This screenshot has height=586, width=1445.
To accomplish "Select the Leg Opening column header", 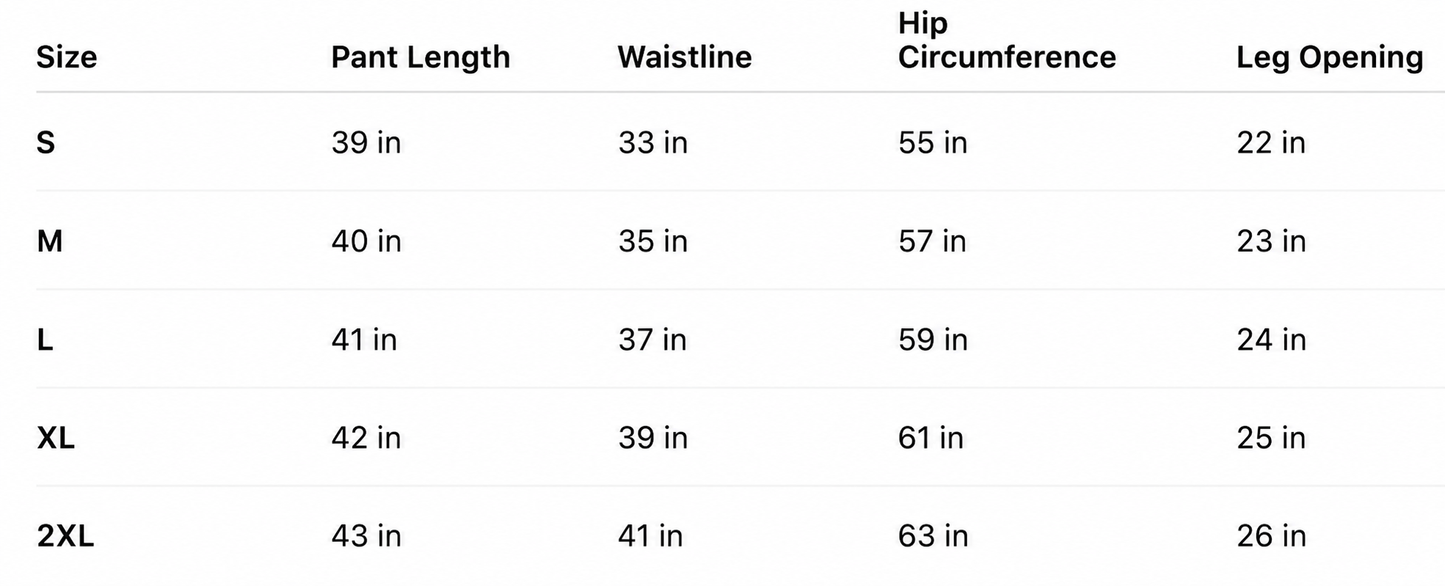I will click(1330, 58).
